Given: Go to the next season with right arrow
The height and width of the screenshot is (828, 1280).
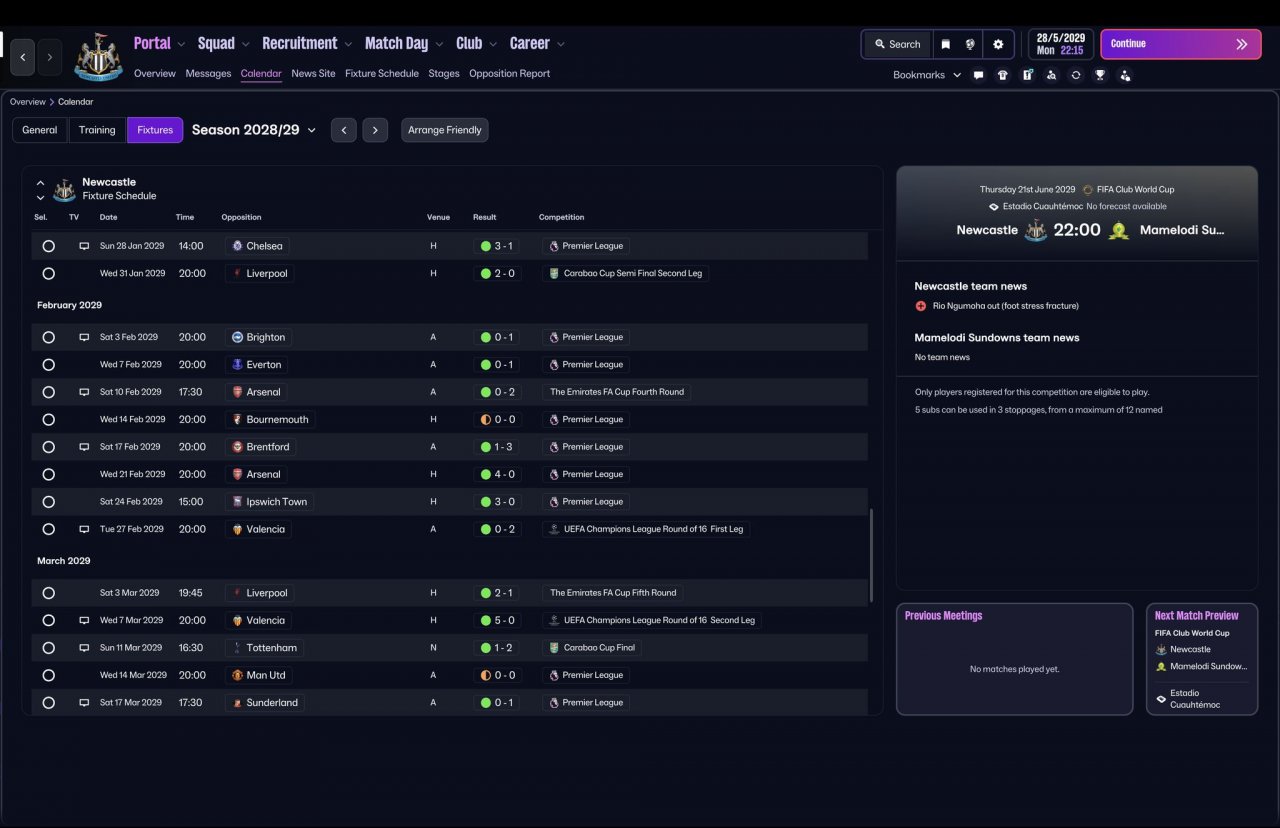Looking at the screenshot, I should [x=375, y=130].
